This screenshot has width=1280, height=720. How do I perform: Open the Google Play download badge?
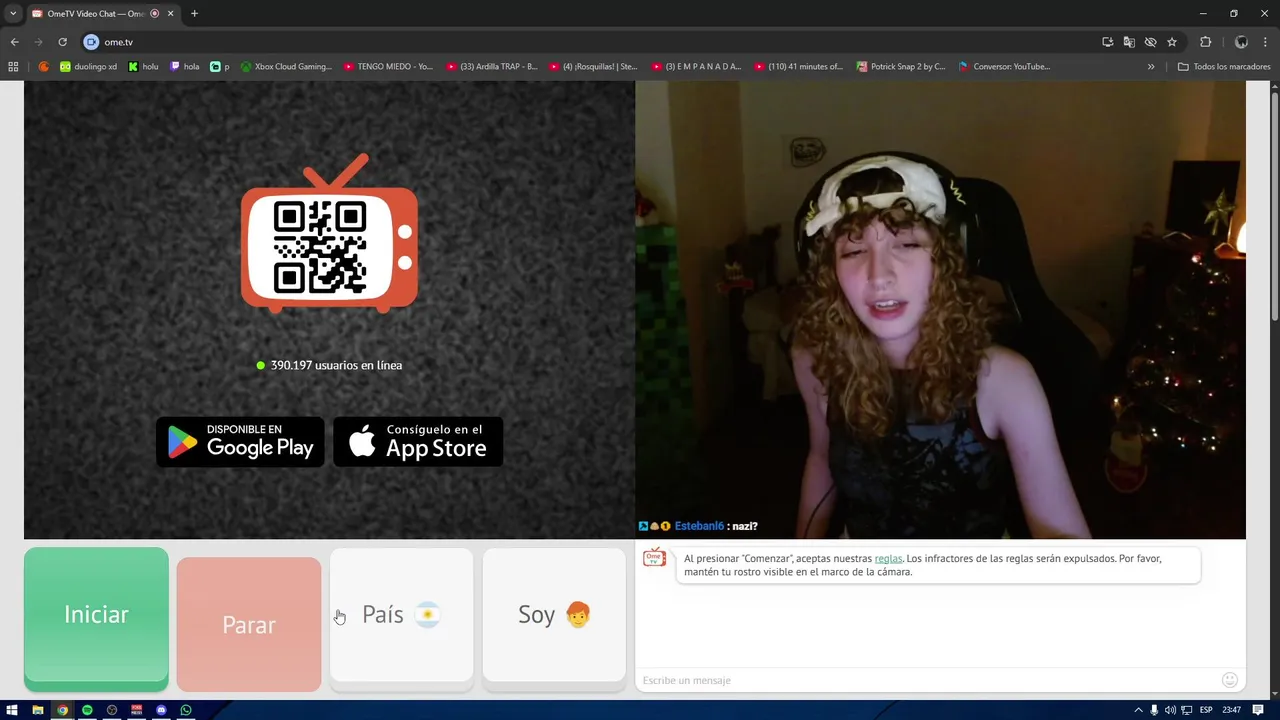click(x=240, y=442)
